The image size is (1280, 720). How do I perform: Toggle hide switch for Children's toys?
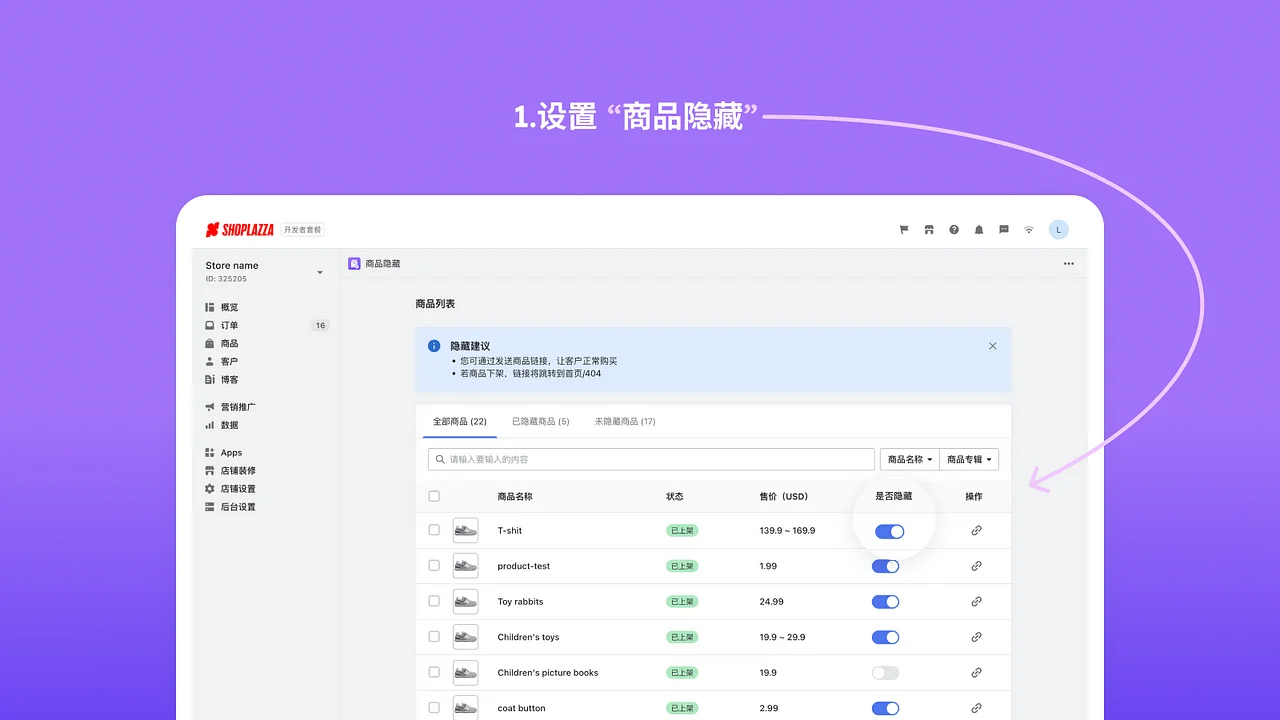(x=886, y=637)
